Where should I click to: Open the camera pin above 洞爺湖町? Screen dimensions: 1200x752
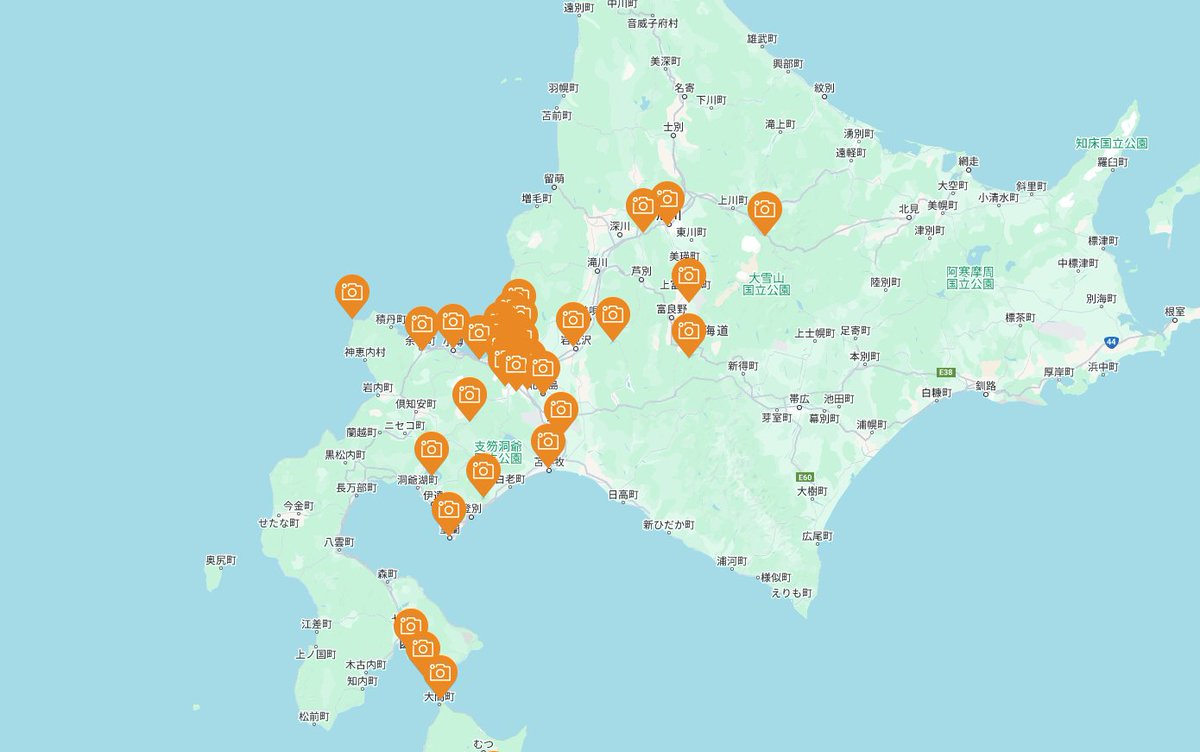431,449
